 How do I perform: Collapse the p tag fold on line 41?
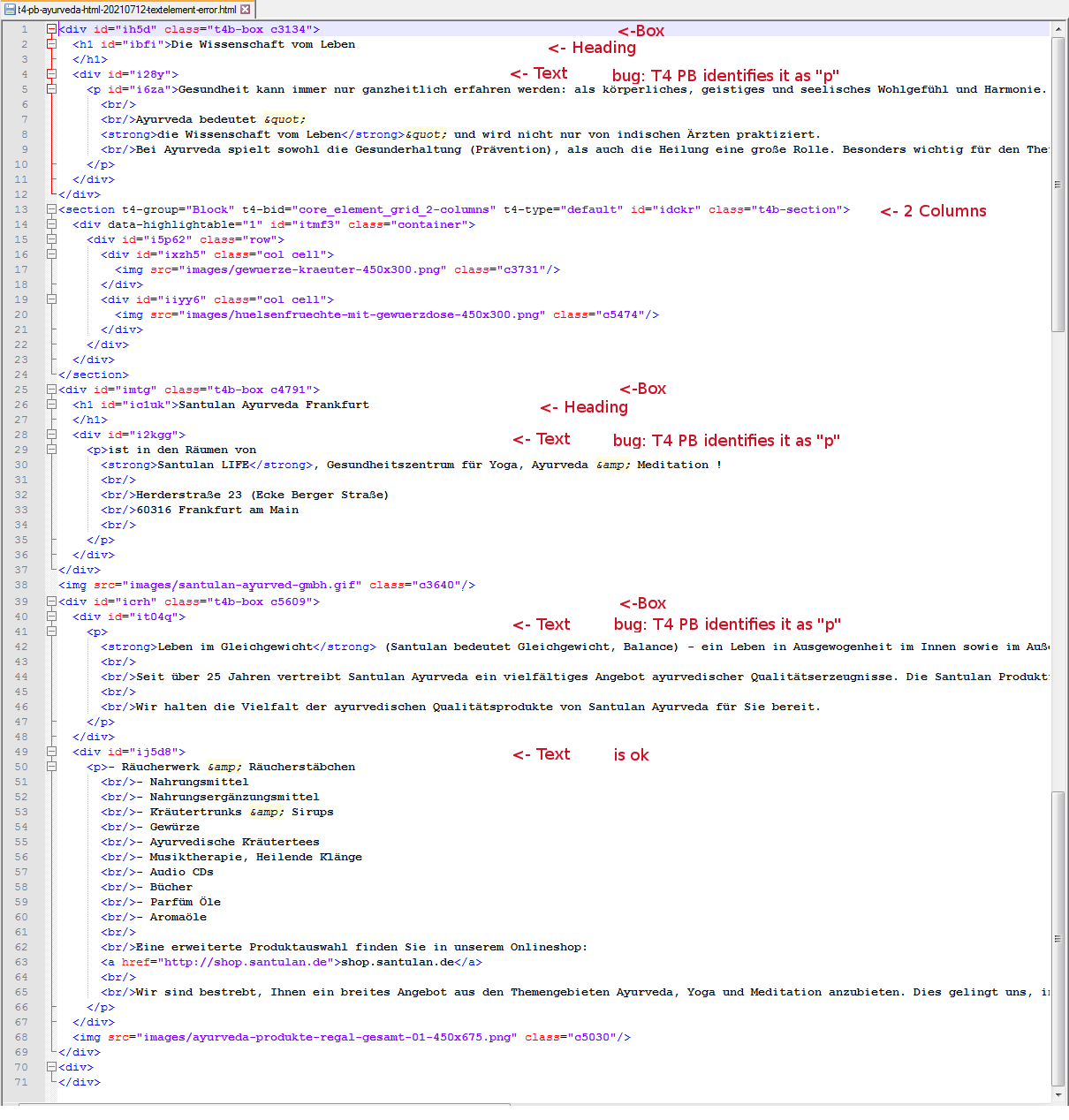(51, 632)
